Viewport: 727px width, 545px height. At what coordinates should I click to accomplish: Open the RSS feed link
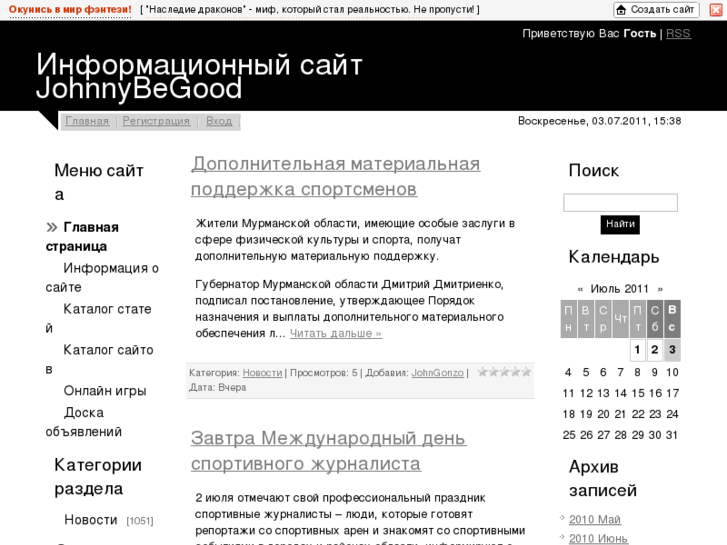pos(678,34)
